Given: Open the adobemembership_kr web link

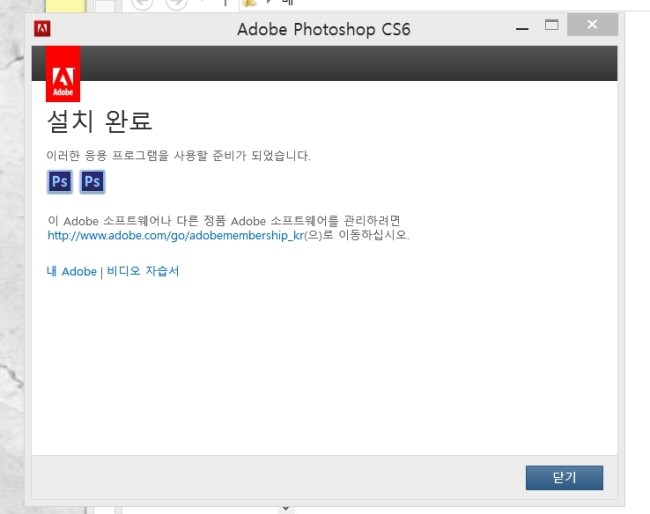Looking at the screenshot, I should pos(176,235).
